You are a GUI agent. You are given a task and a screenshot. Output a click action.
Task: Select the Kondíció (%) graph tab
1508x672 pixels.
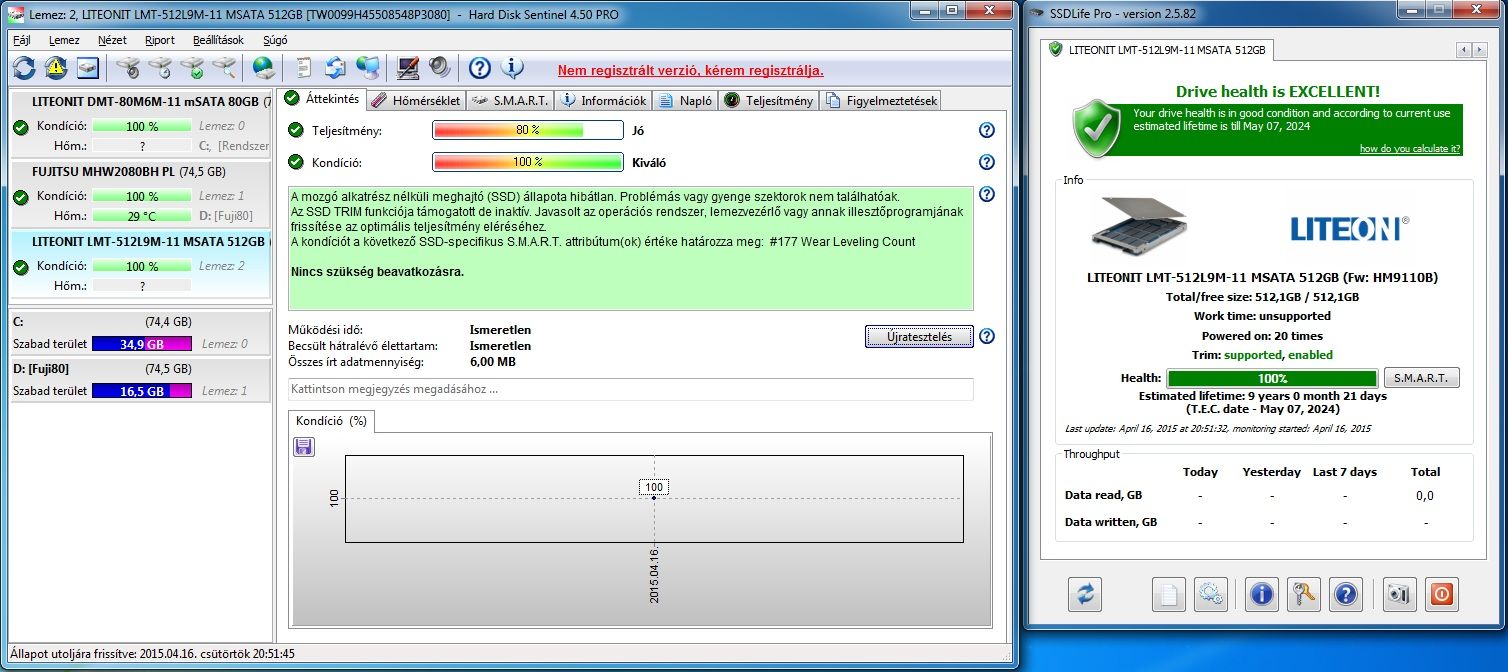(x=331, y=421)
